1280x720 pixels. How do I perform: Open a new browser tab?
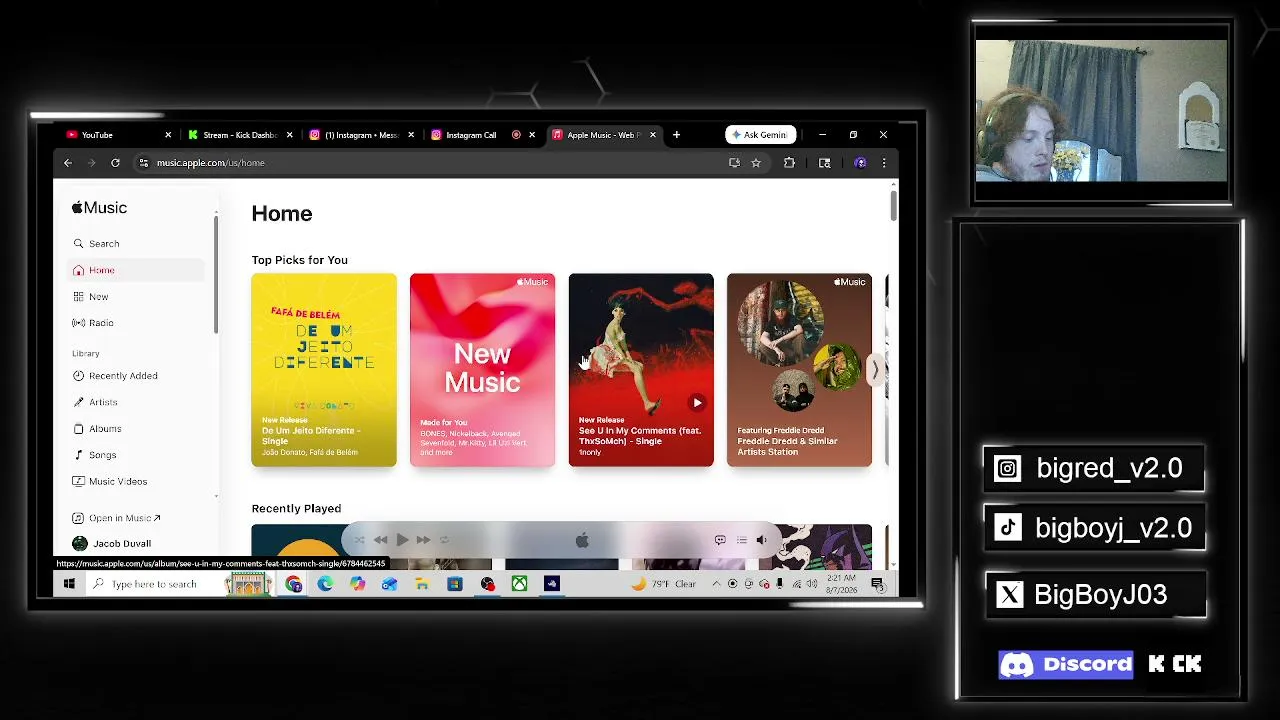tap(676, 135)
